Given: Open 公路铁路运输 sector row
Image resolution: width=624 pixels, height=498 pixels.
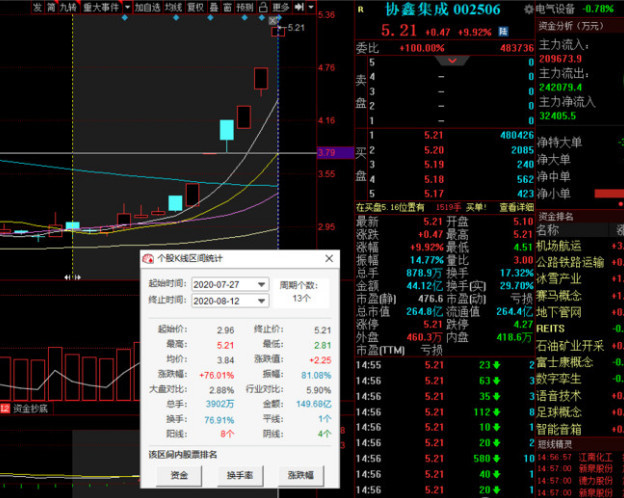Looking at the screenshot, I should click(570, 262).
